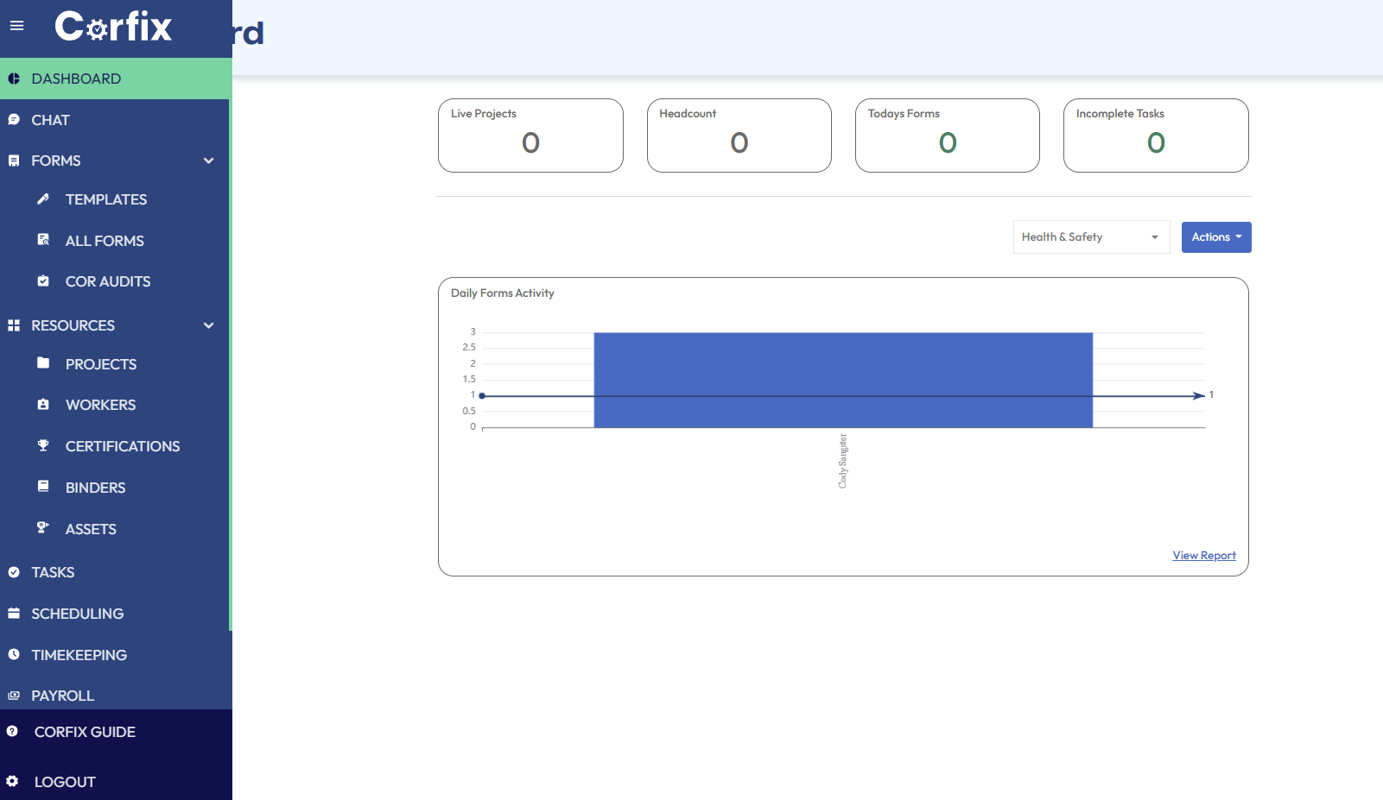Open the Actions dropdown button
Viewport: 1383px width, 800px height.
[1215, 237]
